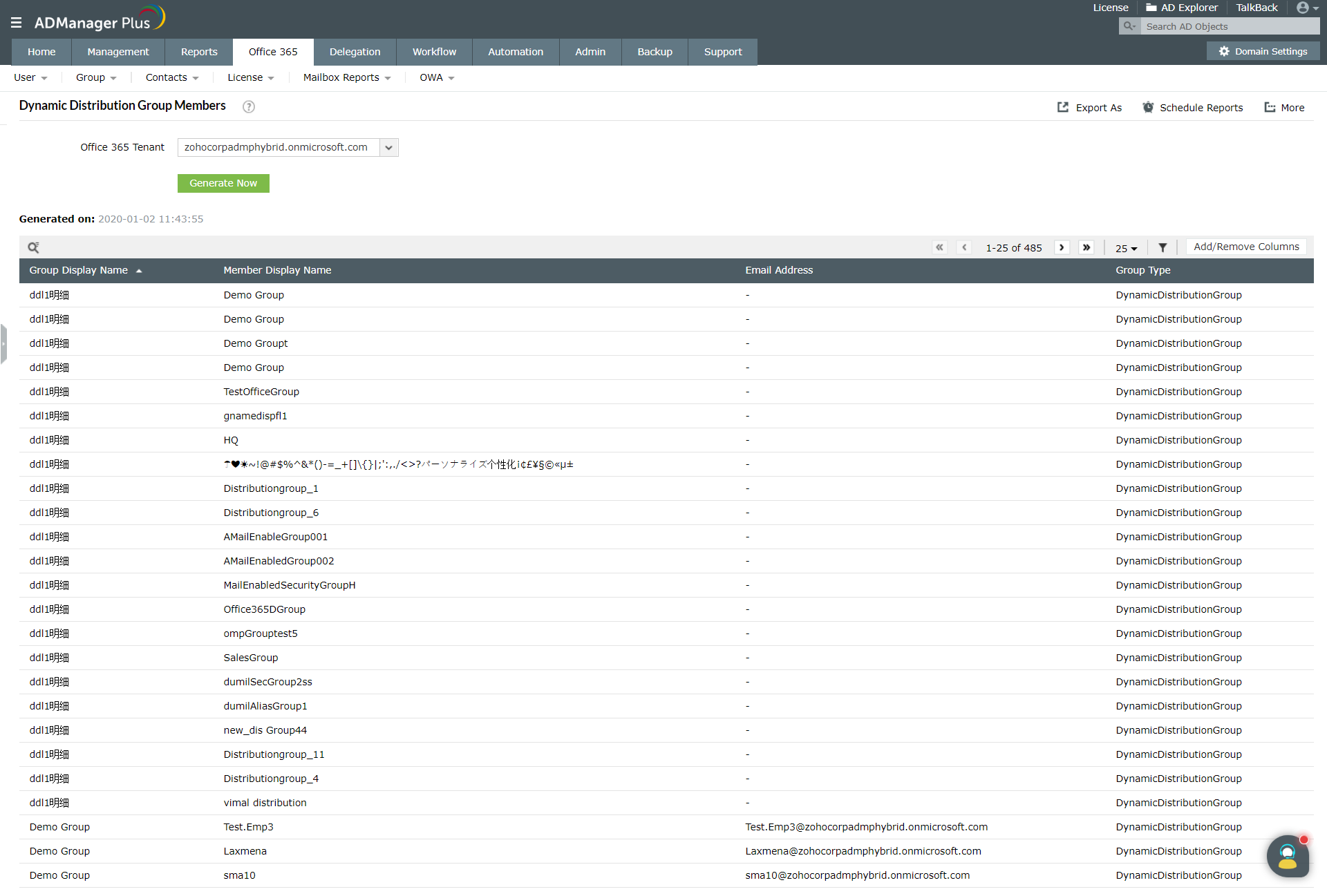Open the rows per page dropdown

(1126, 248)
